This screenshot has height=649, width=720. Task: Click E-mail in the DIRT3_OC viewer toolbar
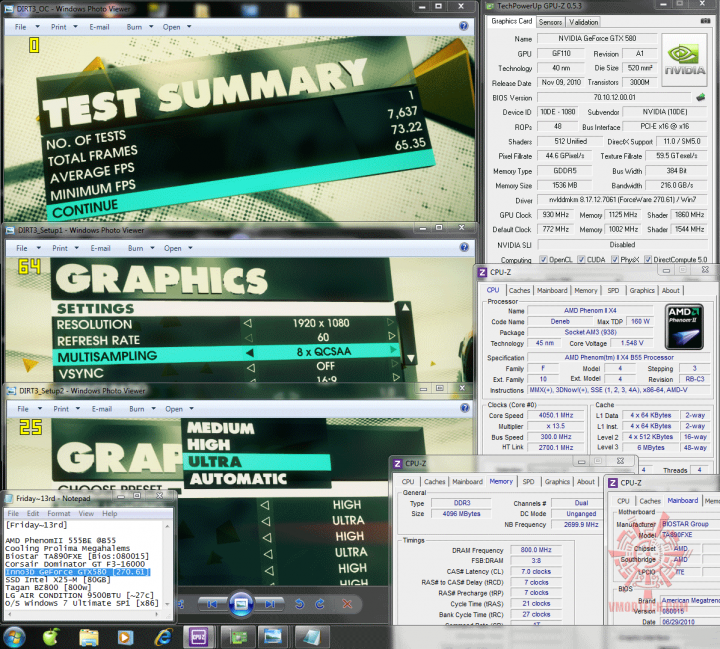(x=99, y=27)
